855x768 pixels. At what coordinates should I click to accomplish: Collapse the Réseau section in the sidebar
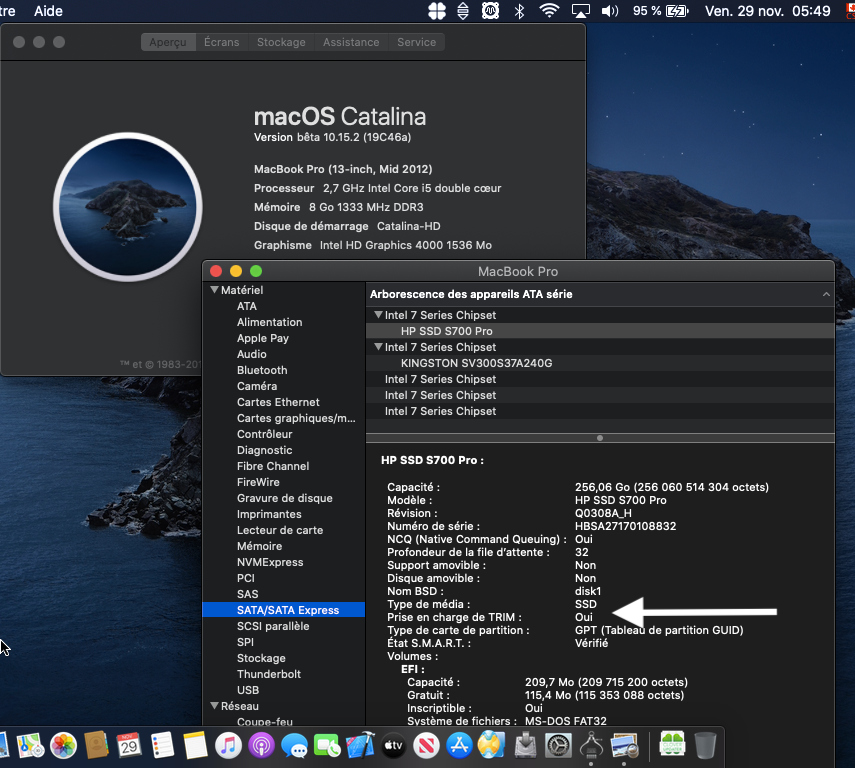click(x=214, y=706)
